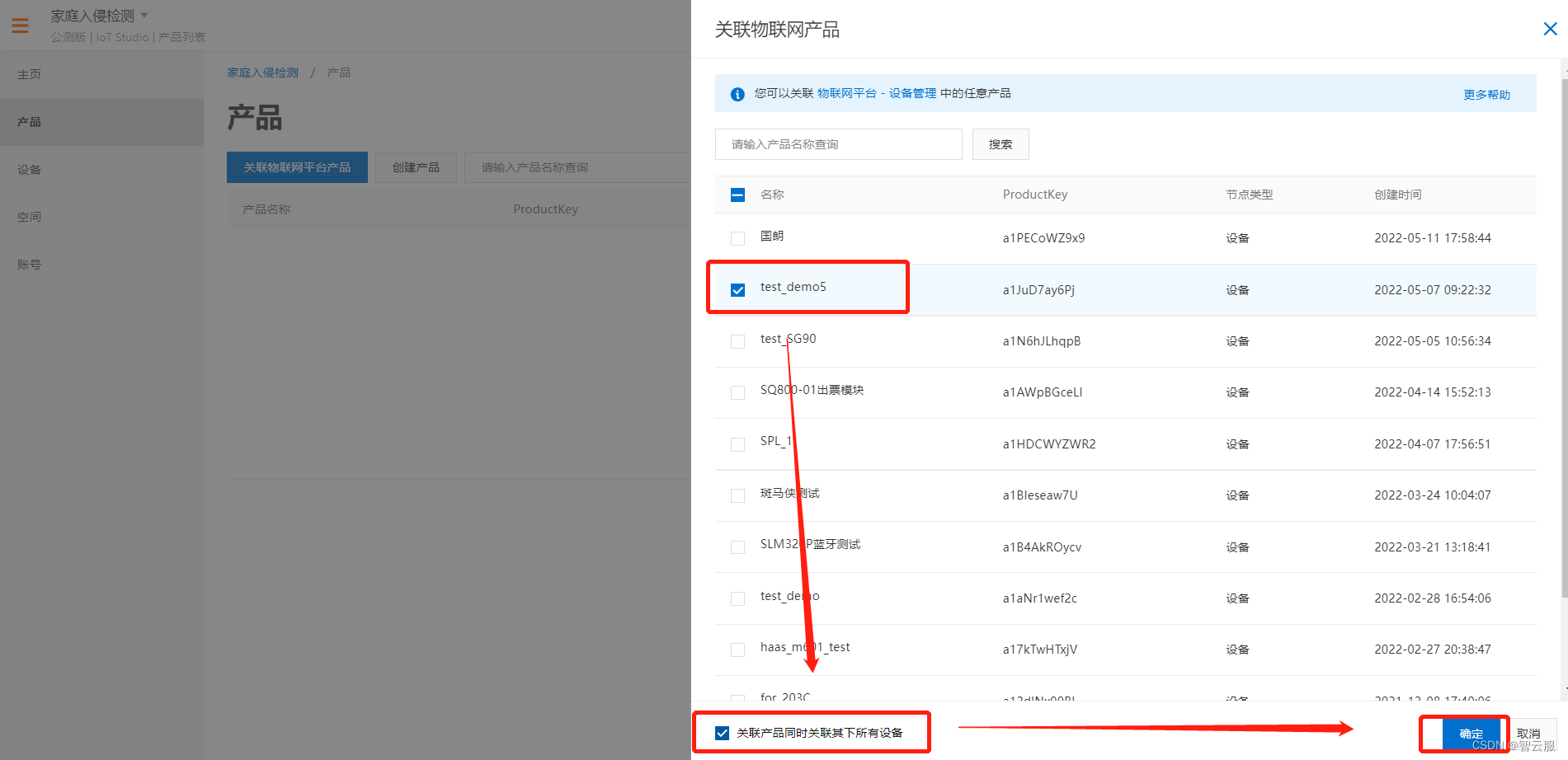Click the 2022-03-24 10:04:07 creation time
This screenshot has height=760, width=1568.
coord(1432,495)
